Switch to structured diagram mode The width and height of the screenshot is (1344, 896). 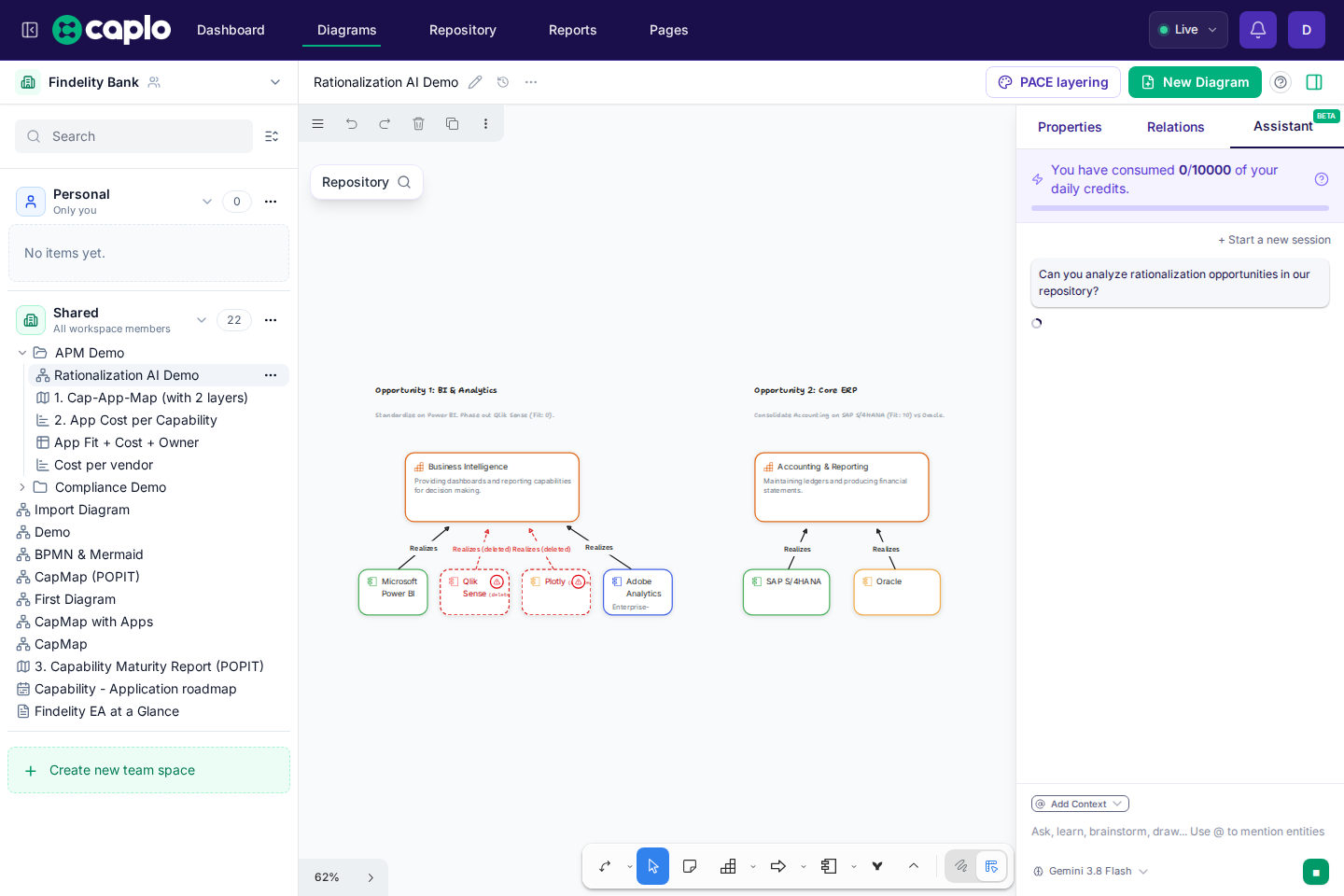tap(991, 866)
